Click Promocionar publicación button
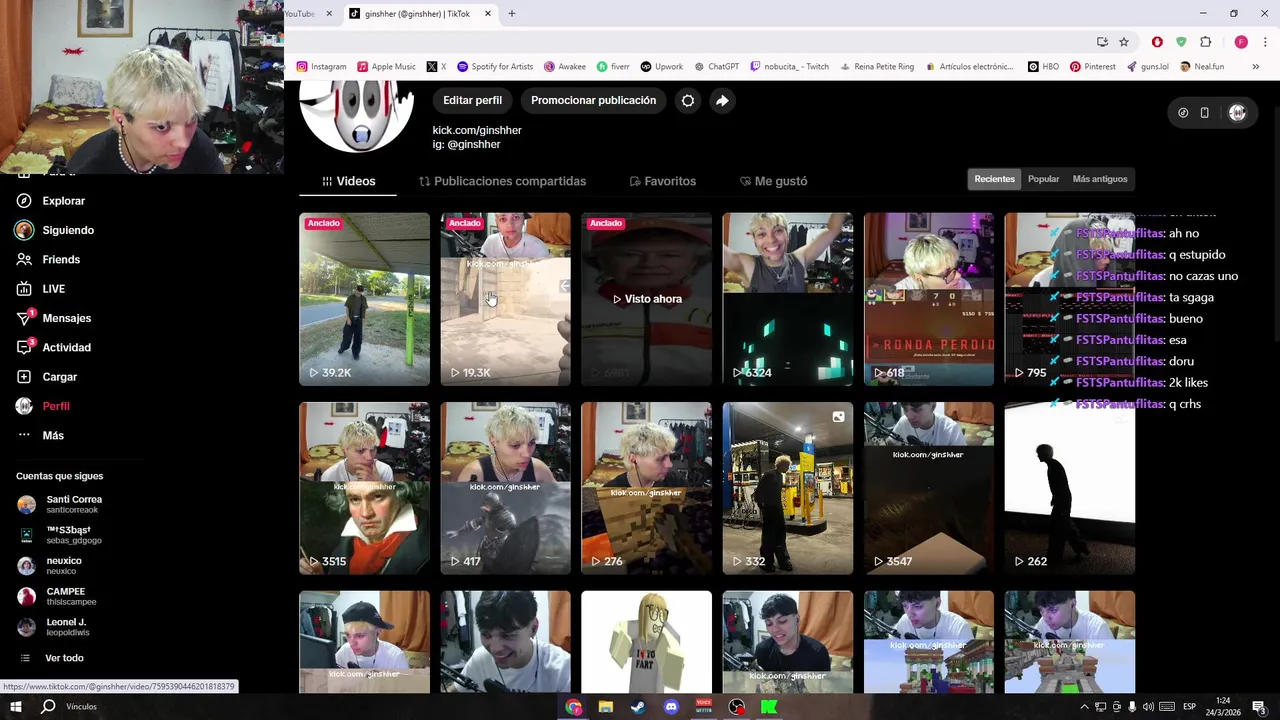Image resolution: width=1280 pixels, height=720 pixels. 593,100
